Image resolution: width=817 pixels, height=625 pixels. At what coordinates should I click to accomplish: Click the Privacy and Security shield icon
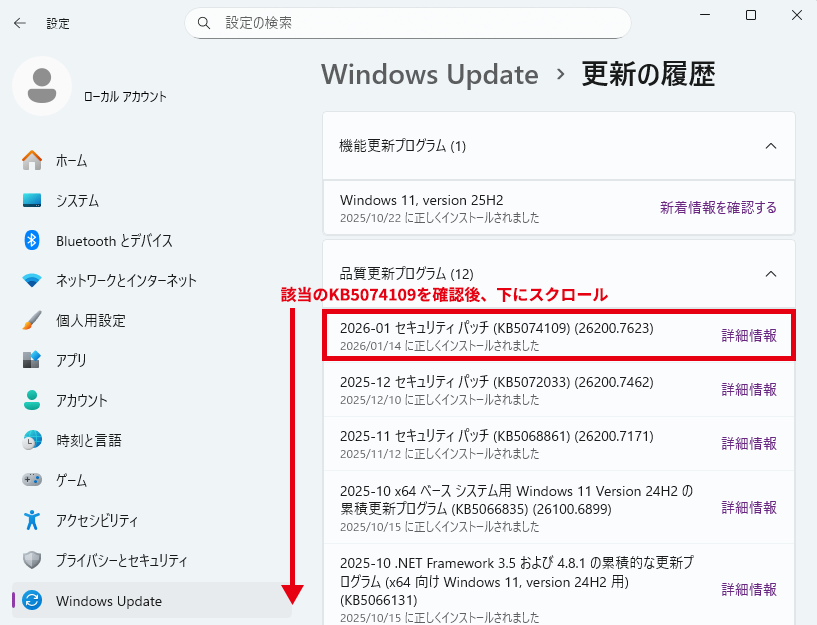click(x=32, y=560)
